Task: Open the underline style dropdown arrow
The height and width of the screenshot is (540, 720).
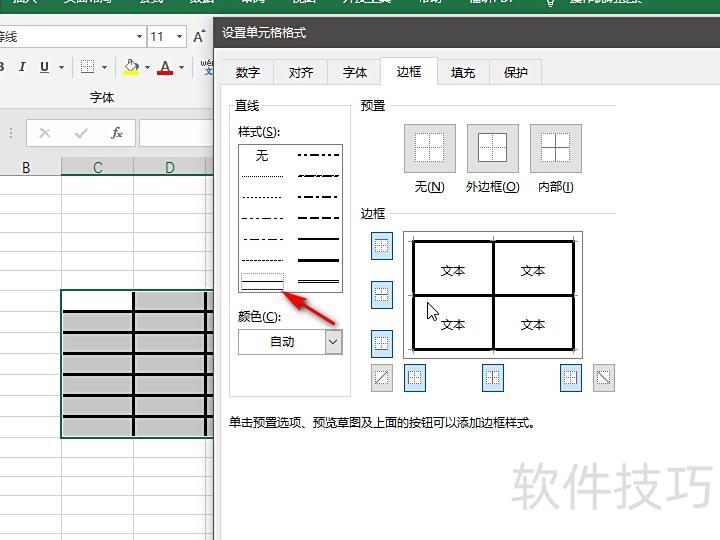Action: coord(62,68)
